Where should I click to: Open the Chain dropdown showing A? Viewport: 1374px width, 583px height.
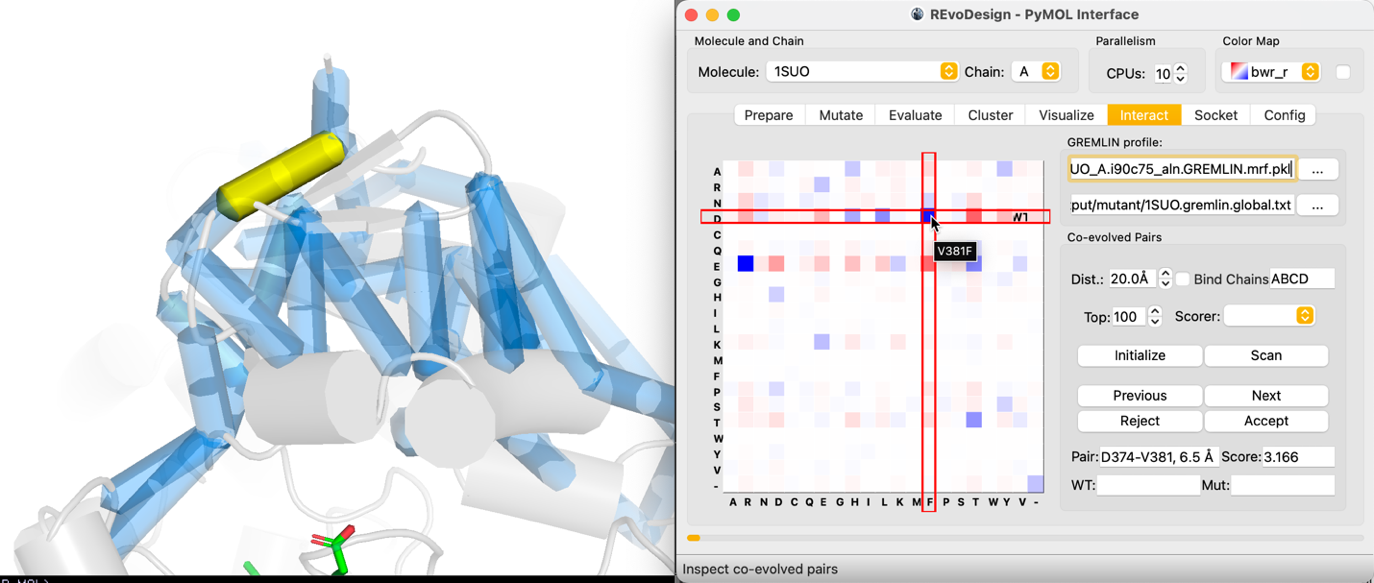[1035, 72]
